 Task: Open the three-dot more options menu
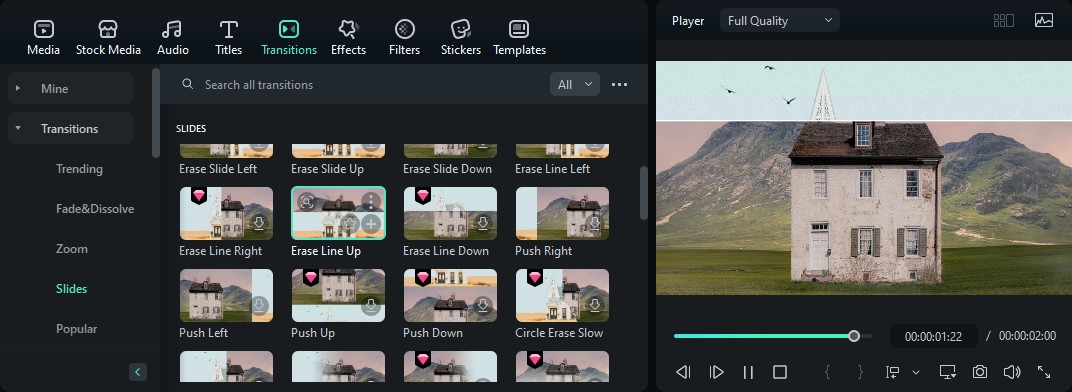(619, 85)
